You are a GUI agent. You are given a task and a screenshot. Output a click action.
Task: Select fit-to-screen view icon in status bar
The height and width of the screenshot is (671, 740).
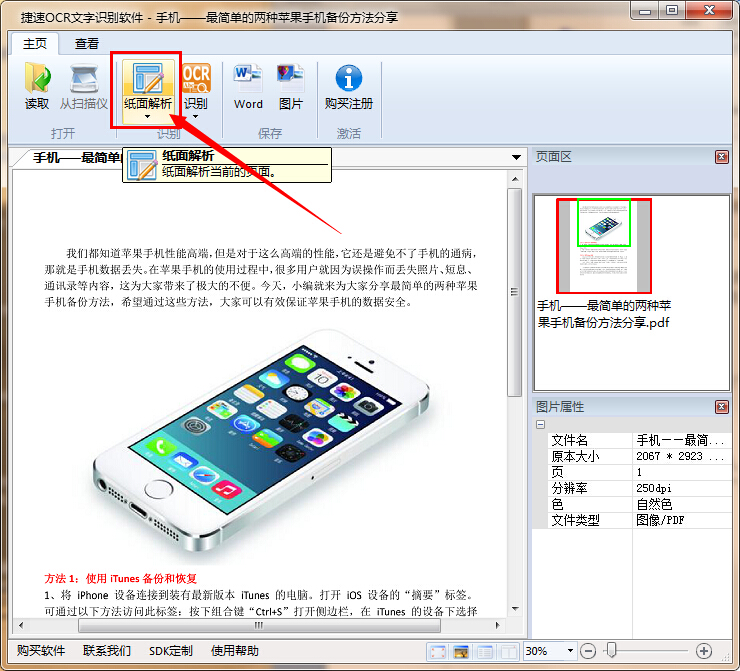pyautogui.click(x=437, y=652)
